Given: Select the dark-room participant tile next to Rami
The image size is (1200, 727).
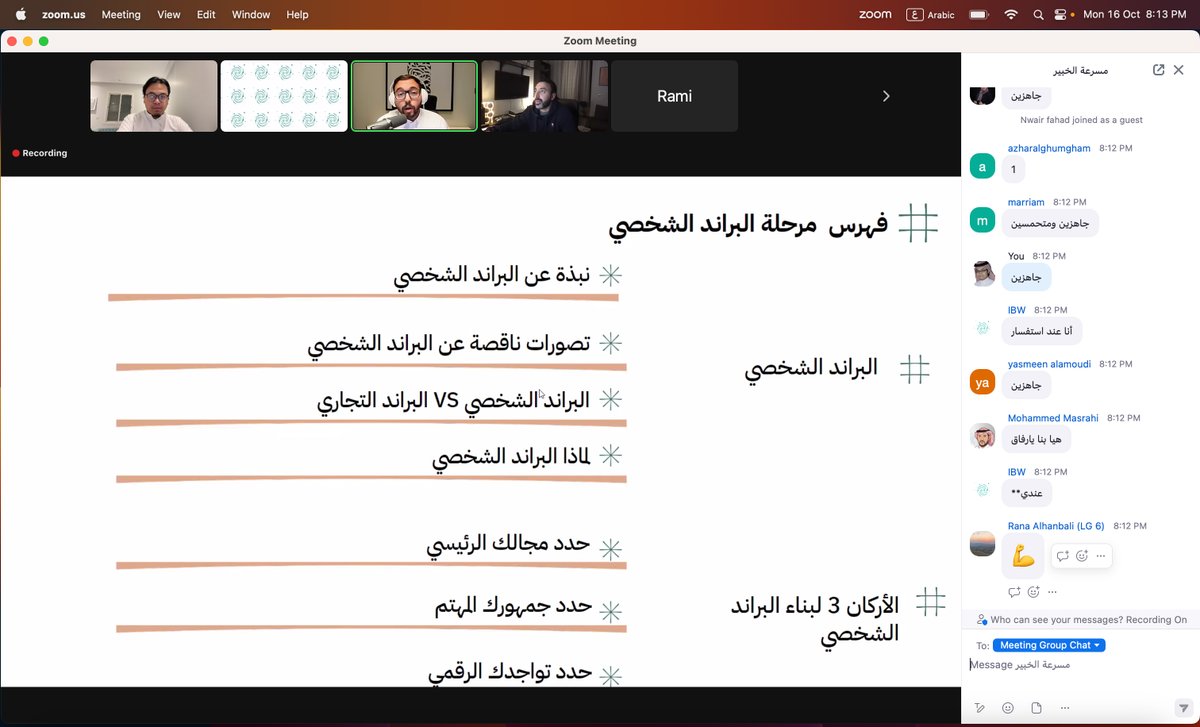Looking at the screenshot, I should 544,96.
